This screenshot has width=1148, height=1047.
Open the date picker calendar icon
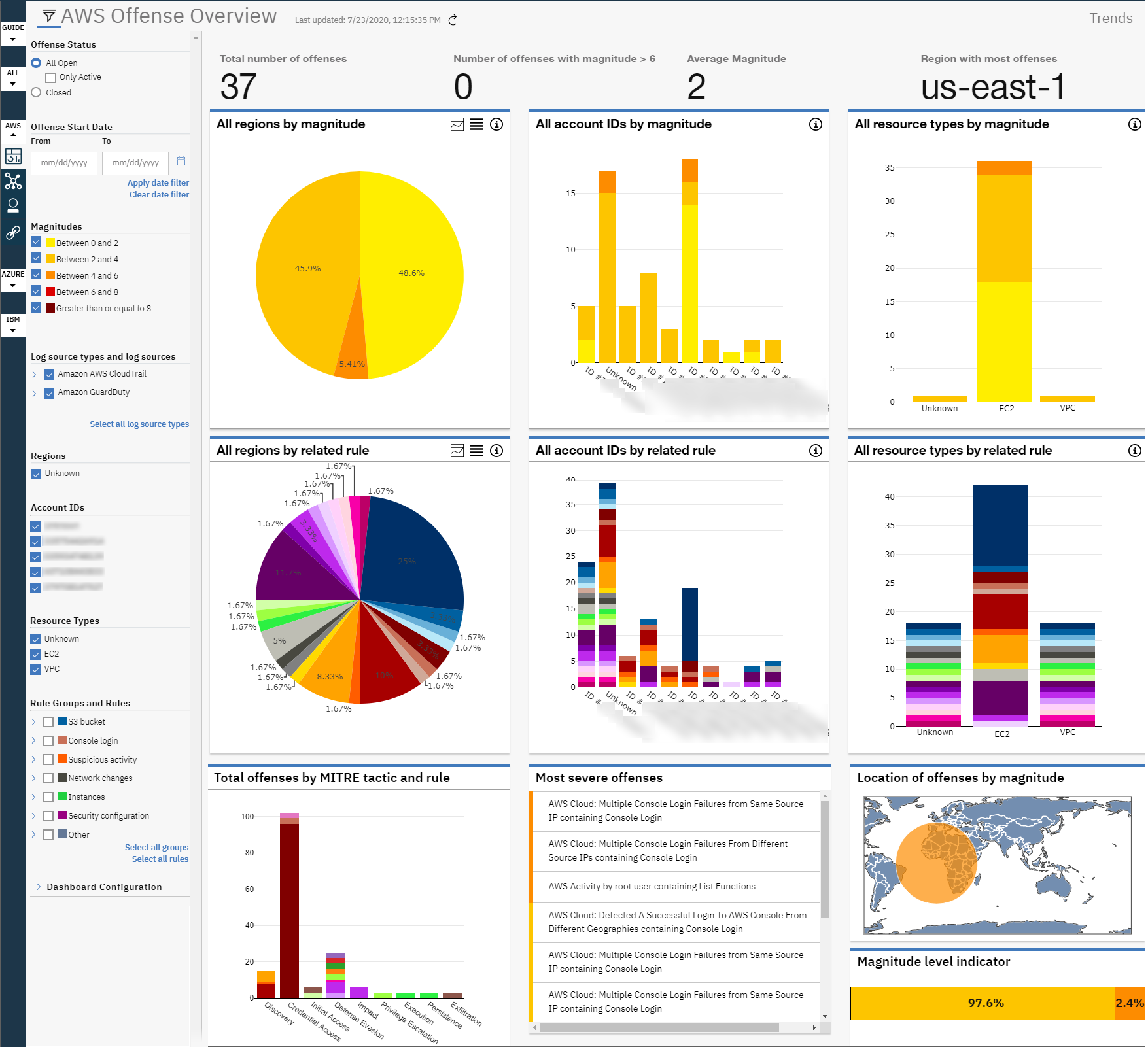tap(181, 161)
